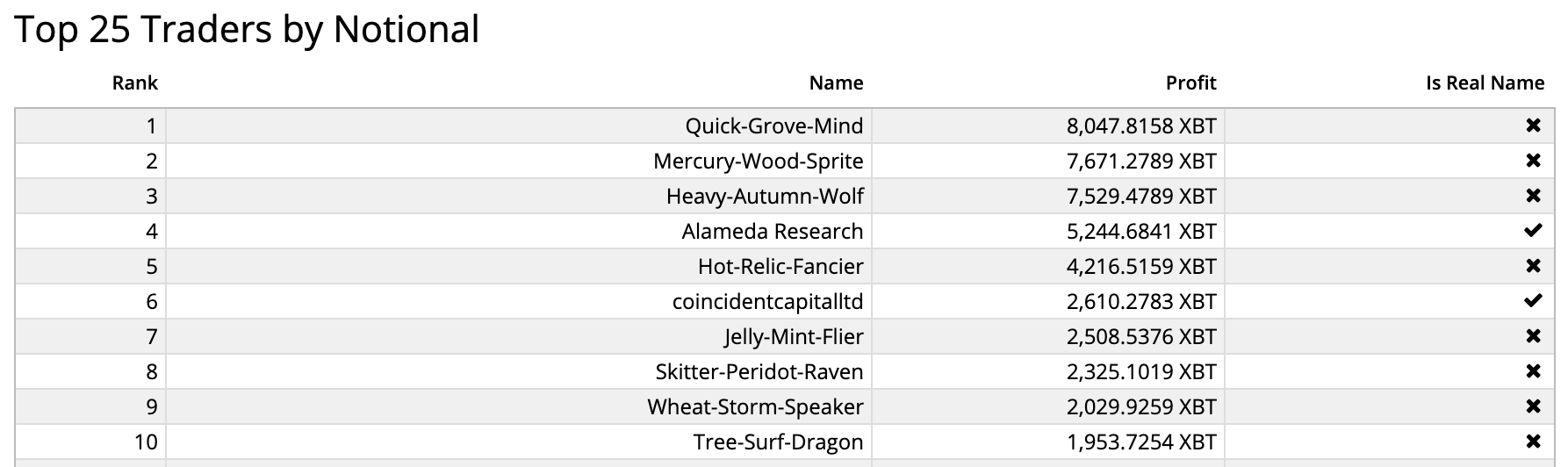Click the X icon for Hot-Relic-Fancier
1568x467 pixels.
[x=1533, y=266]
